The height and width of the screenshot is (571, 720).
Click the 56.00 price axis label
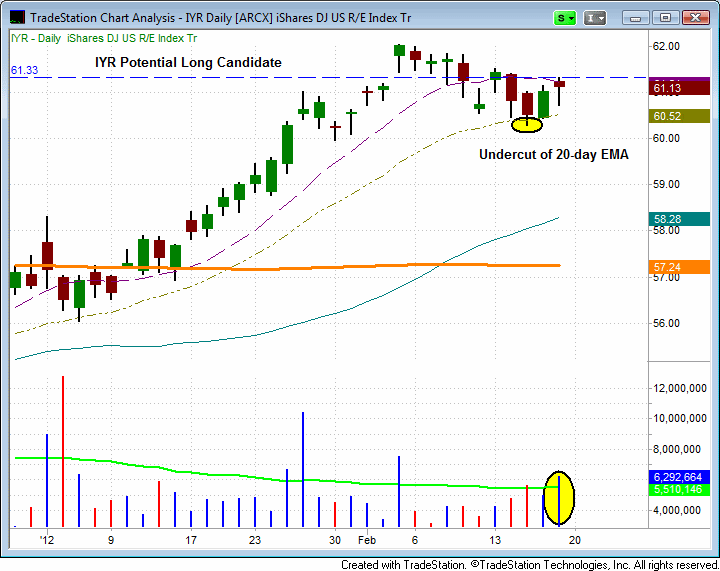666,323
